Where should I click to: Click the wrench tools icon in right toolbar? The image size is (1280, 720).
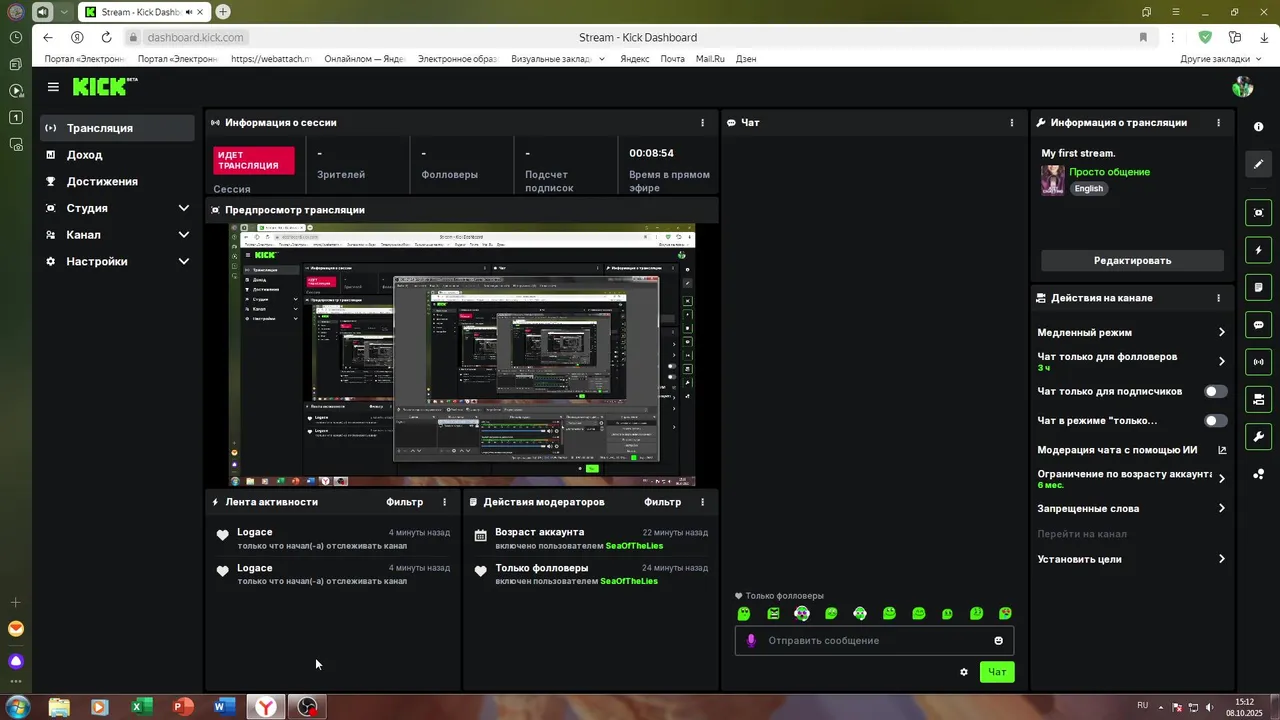pyautogui.click(x=1259, y=437)
